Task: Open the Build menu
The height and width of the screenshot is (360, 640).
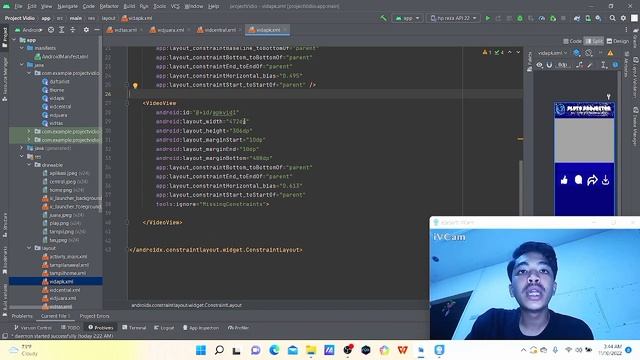Action: (129, 6)
